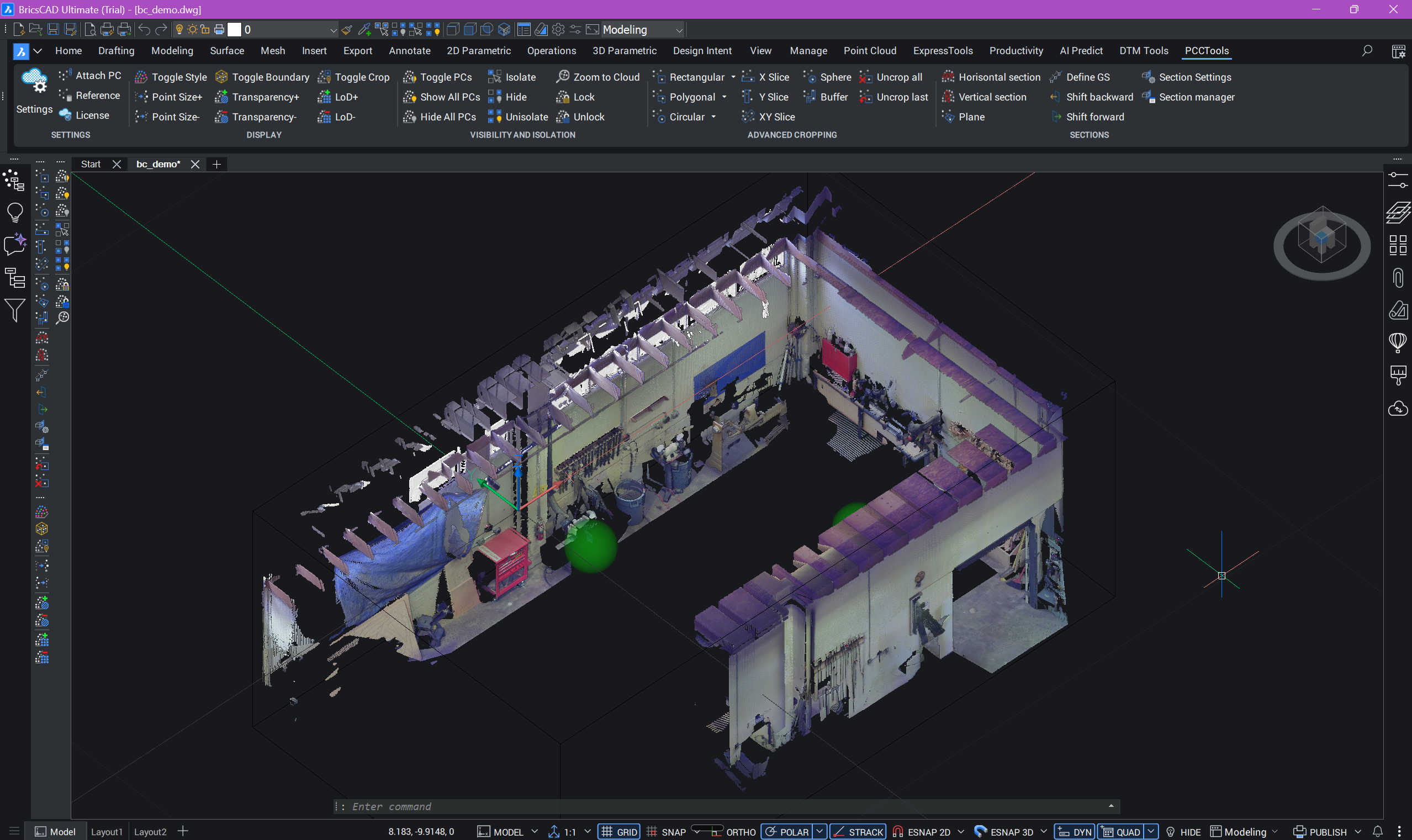Image resolution: width=1412 pixels, height=840 pixels.
Task: Click Hide All PCs
Action: (440, 117)
